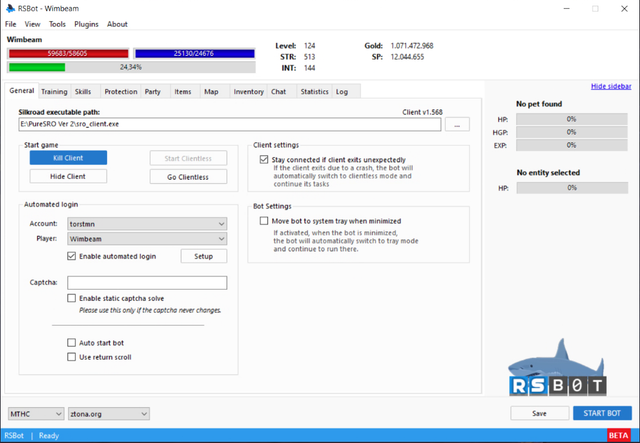
Task: Click the Setup button for automated login
Action: [204, 256]
